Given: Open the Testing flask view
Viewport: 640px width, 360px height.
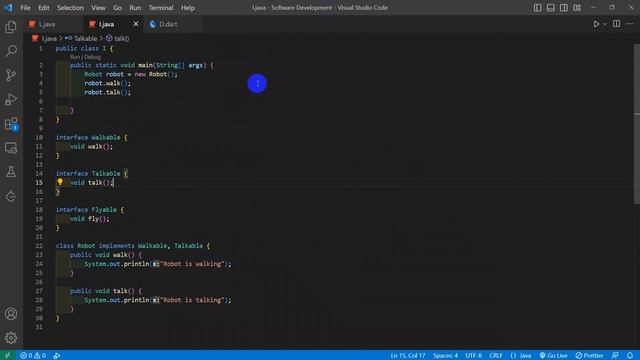Looking at the screenshot, I should (11, 172).
